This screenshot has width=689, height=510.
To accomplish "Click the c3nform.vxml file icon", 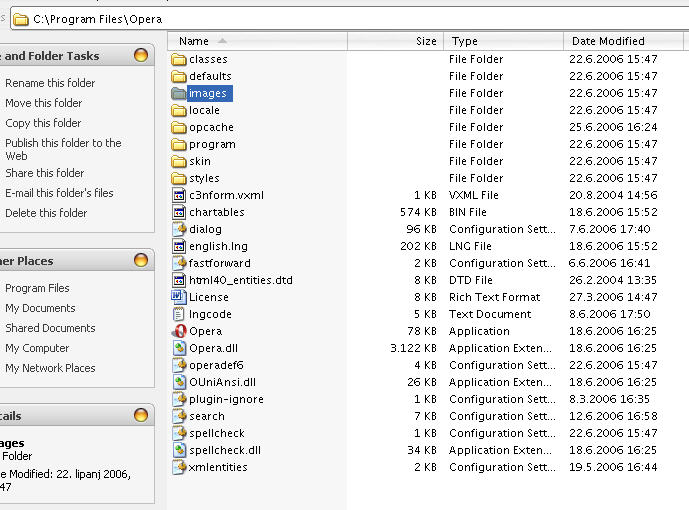I will coord(179,195).
